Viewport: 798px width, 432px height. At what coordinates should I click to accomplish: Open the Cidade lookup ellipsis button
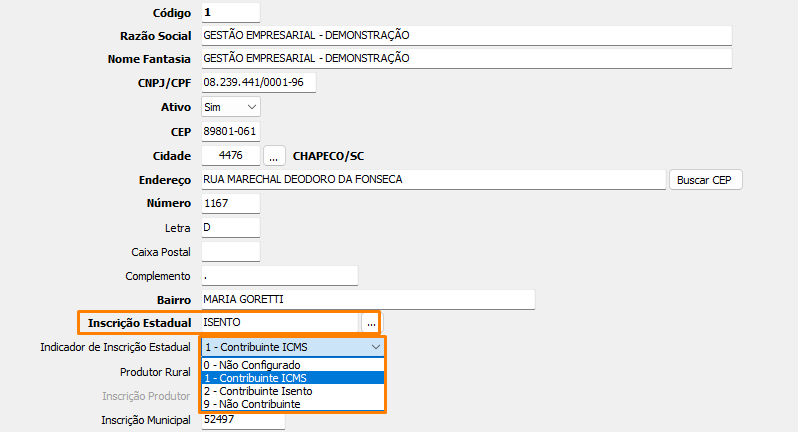tap(274, 156)
